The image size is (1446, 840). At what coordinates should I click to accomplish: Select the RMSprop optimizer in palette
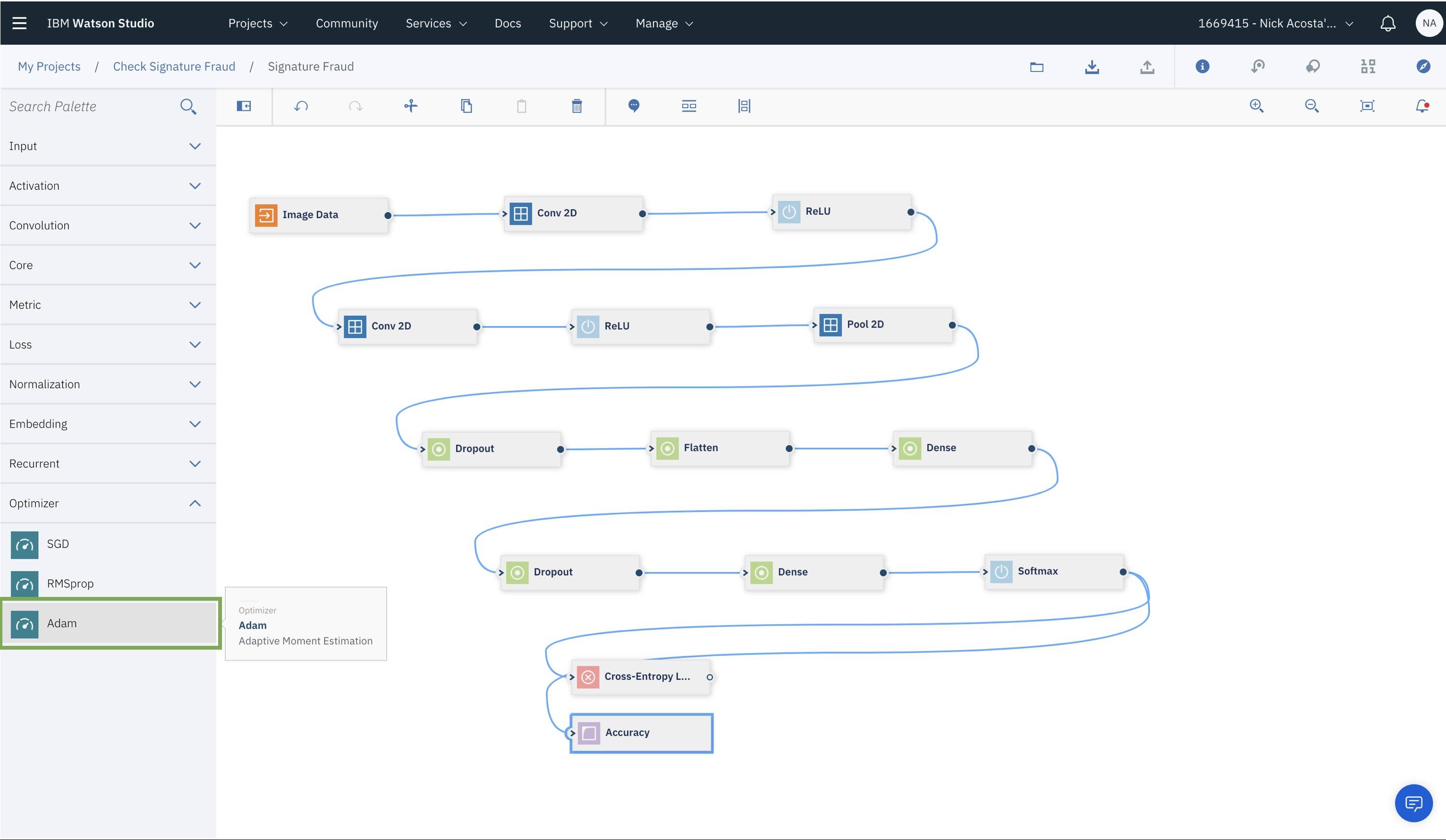(x=108, y=583)
